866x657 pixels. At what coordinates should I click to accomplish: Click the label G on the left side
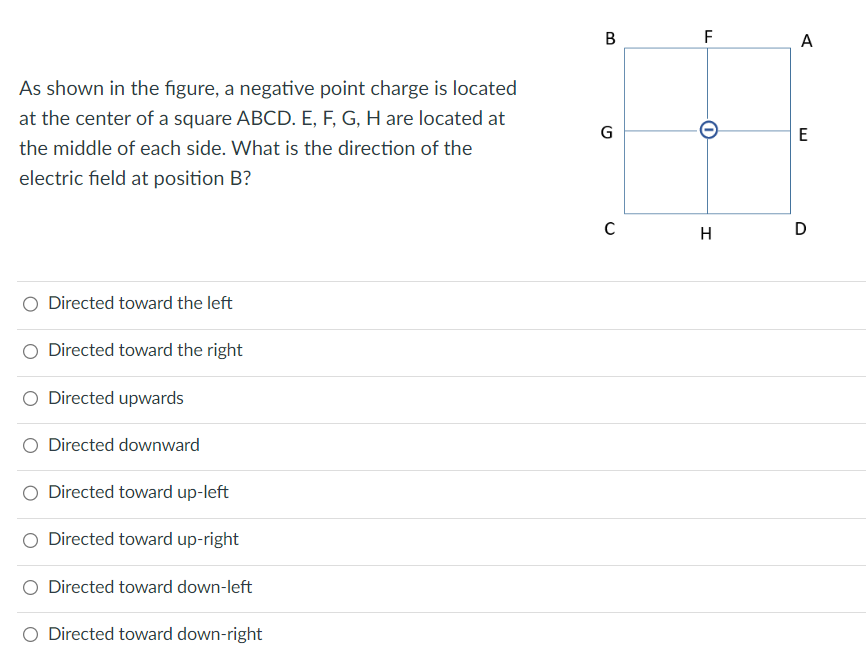tap(606, 131)
